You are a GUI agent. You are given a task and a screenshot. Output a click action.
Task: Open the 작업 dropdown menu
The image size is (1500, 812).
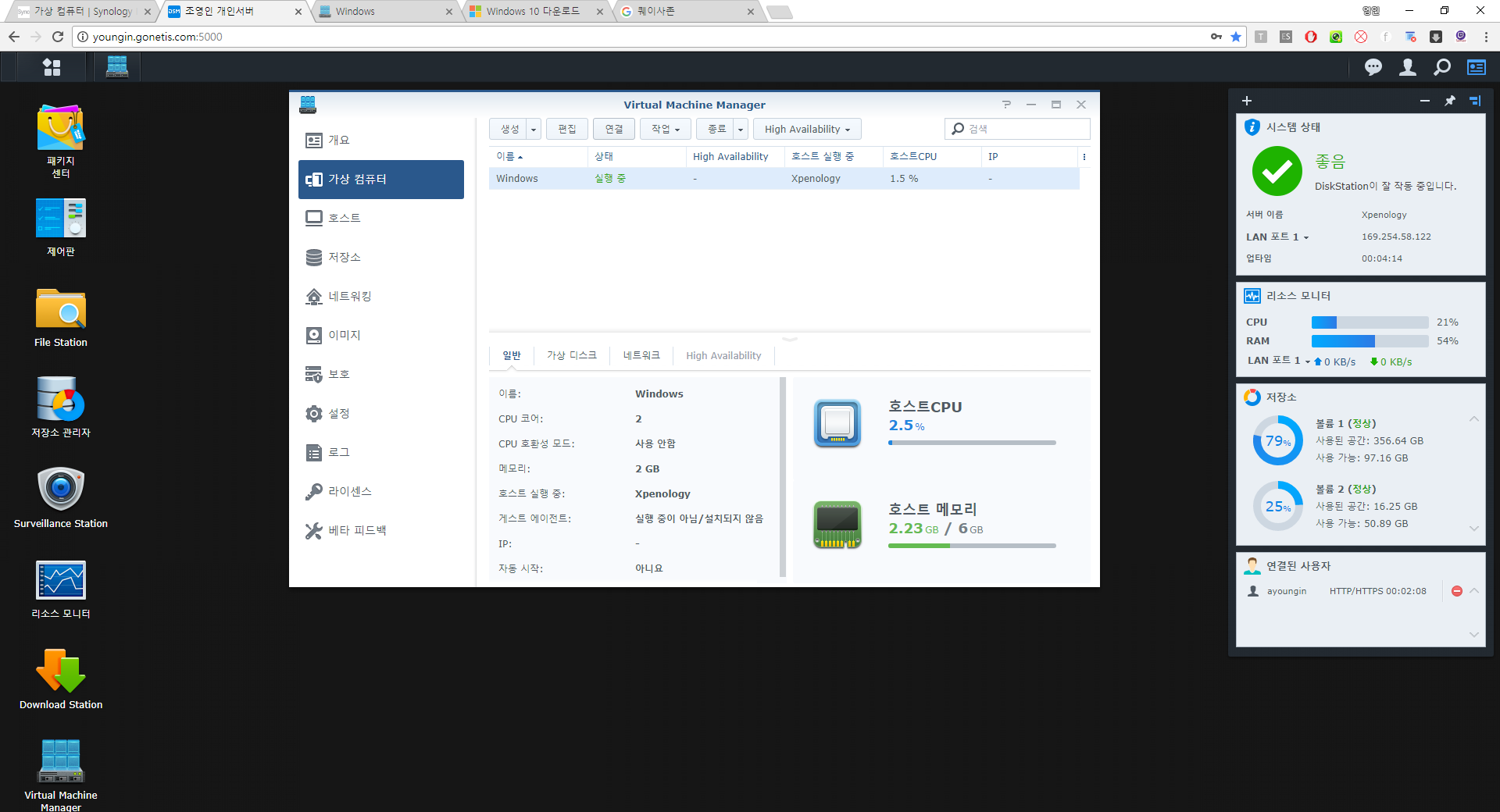point(664,129)
